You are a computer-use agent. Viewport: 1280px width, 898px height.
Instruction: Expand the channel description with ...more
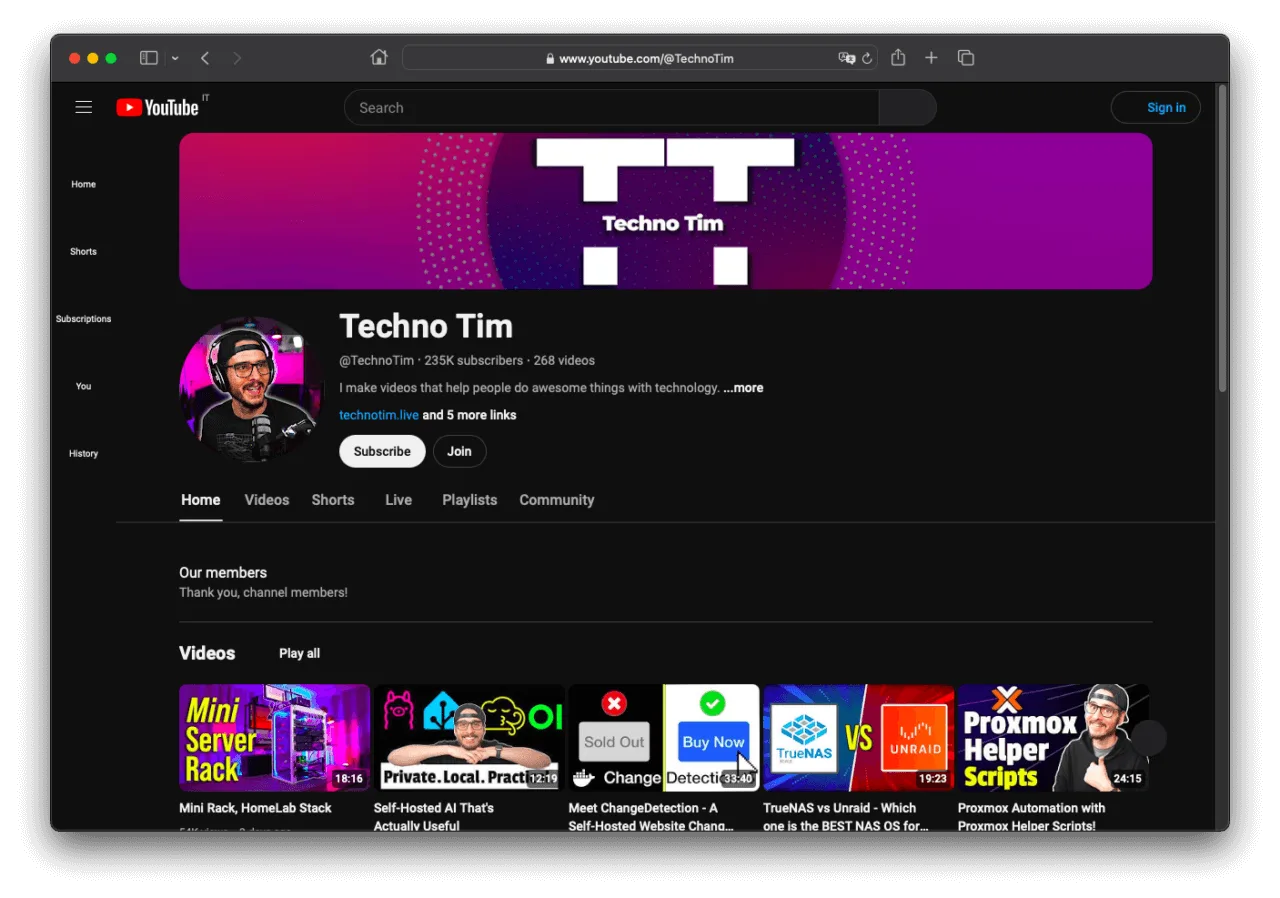743,388
